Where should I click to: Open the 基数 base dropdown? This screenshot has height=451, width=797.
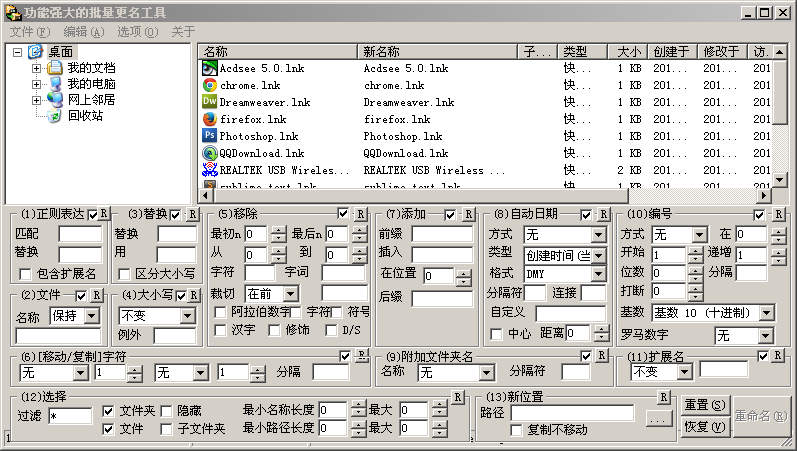(x=765, y=313)
